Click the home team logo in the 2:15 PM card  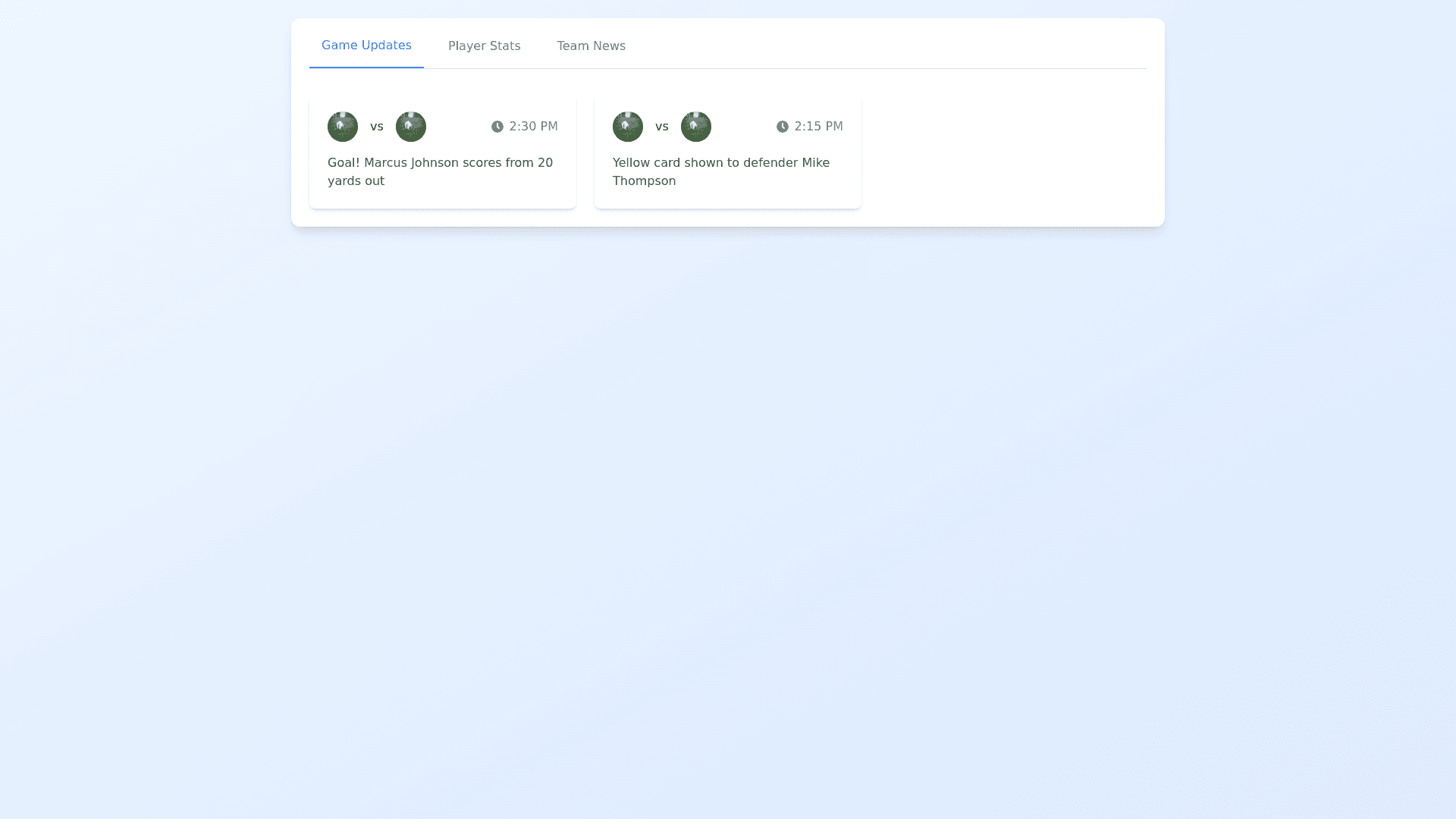pos(628,127)
